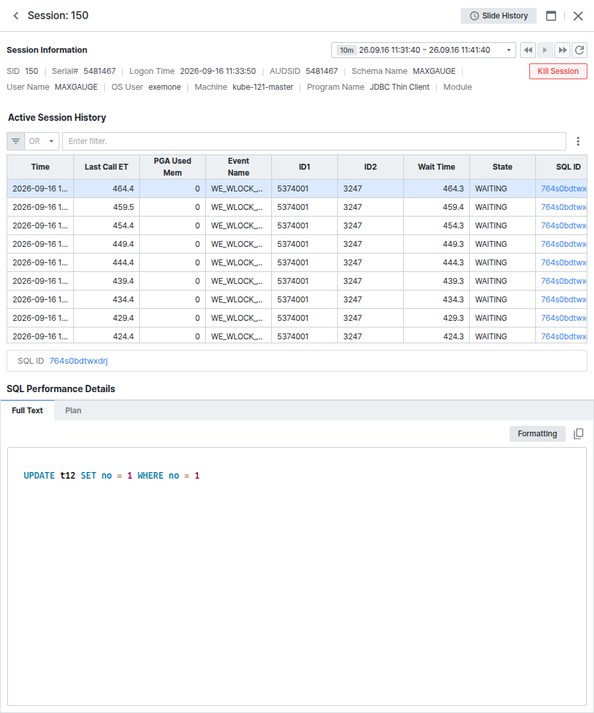Sort by Wait Time column header
This screenshot has height=713, width=594.
pyautogui.click(x=436, y=167)
